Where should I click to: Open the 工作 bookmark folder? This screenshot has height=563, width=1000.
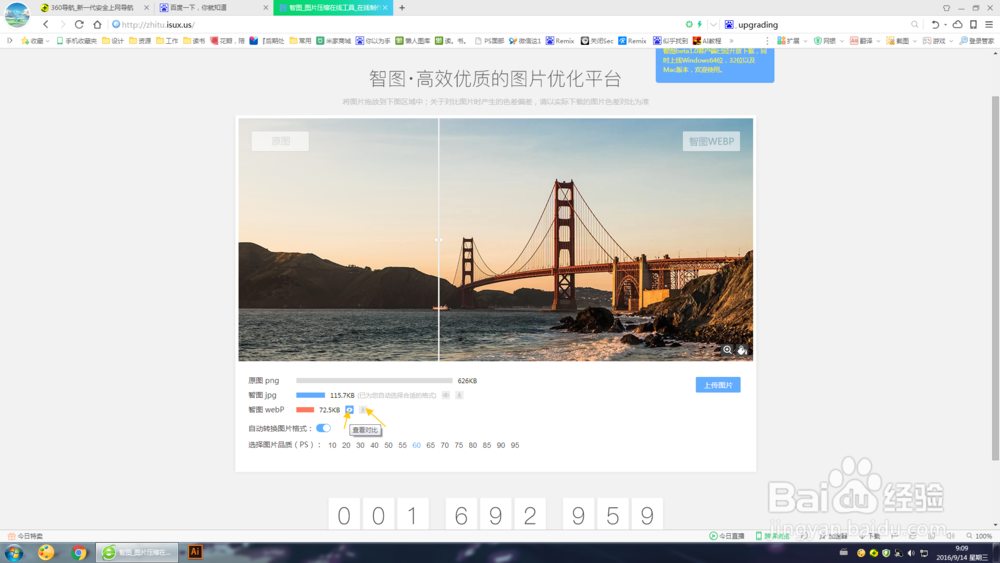(167, 41)
